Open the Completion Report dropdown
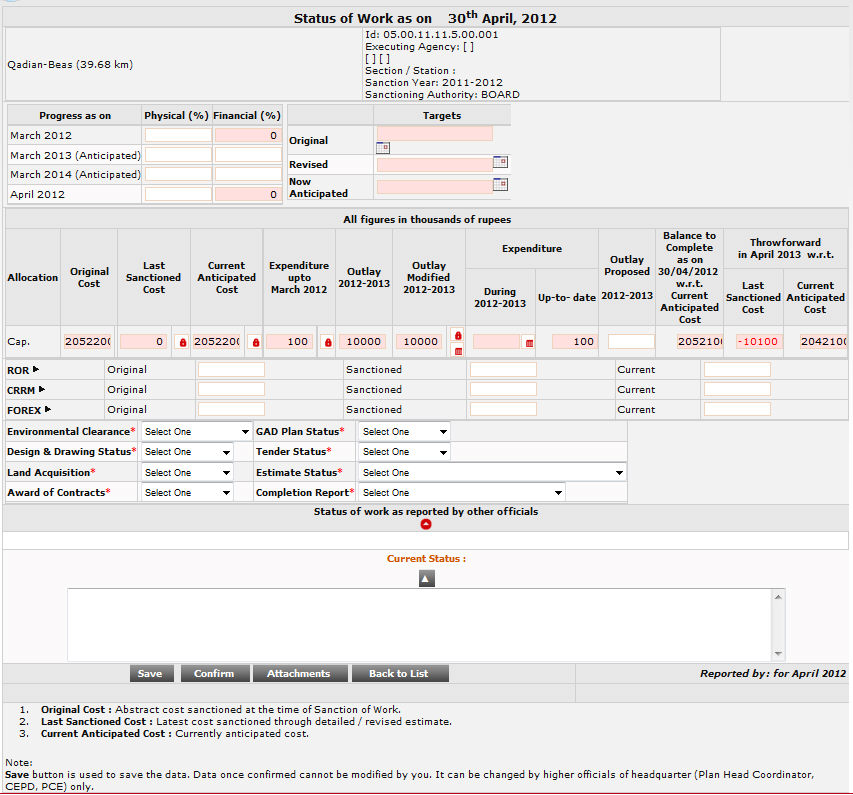Image resolution: width=853 pixels, height=795 pixels. point(461,492)
